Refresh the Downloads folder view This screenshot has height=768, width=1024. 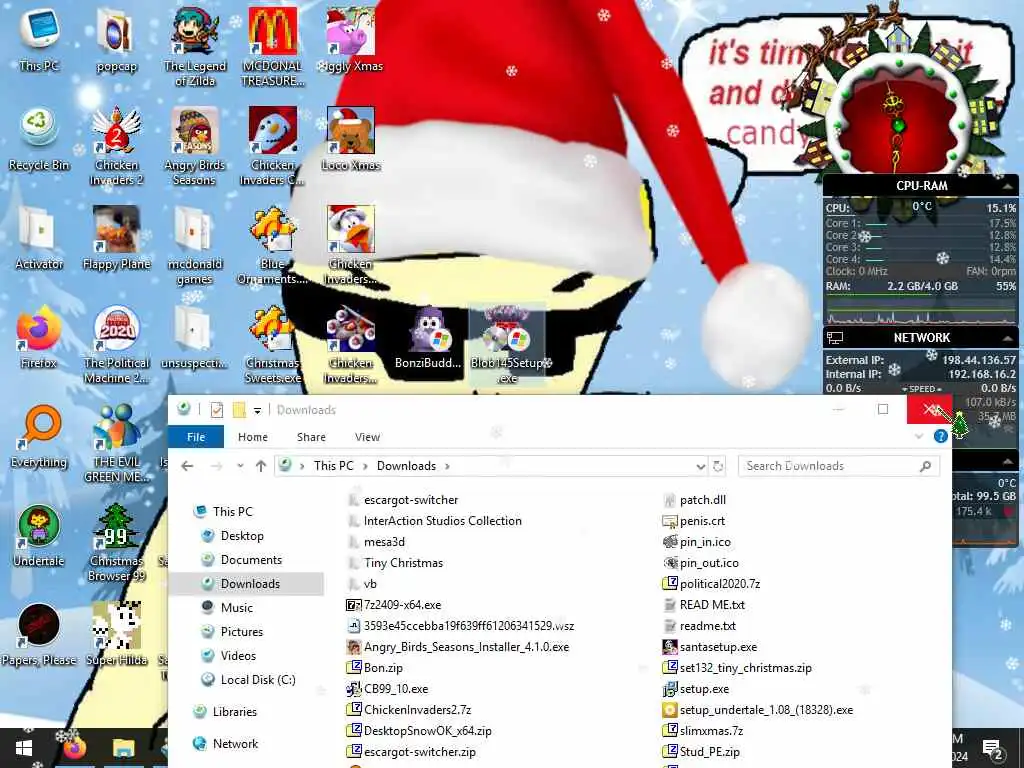718,466
